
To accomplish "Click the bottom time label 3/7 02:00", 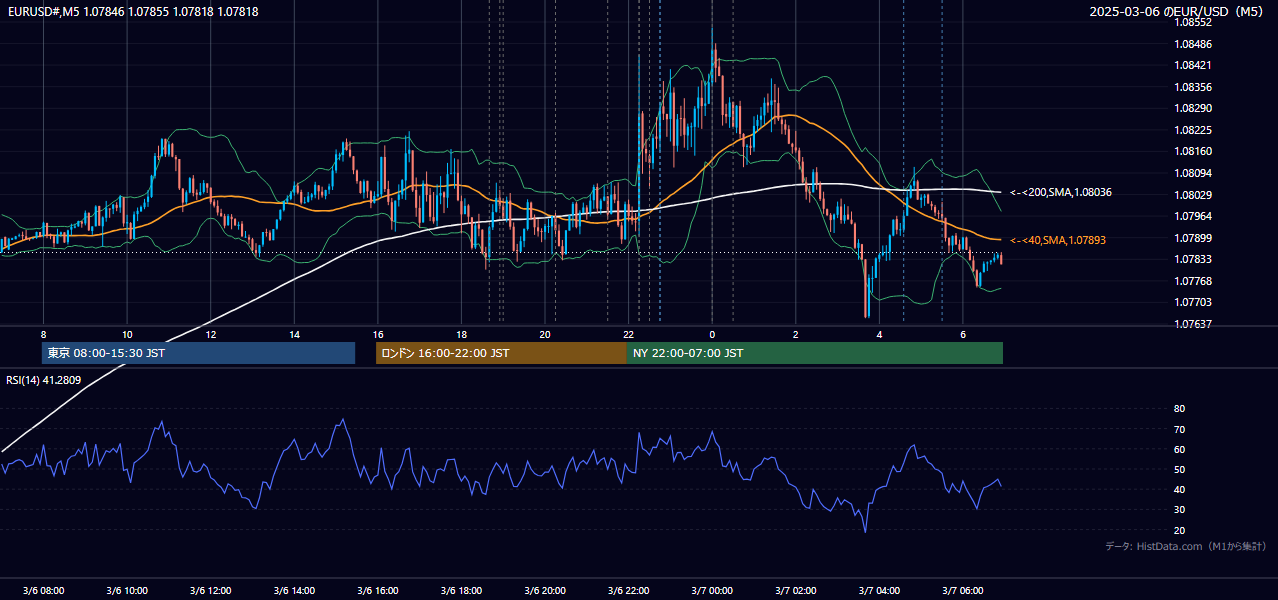I will tap(796, 590).
